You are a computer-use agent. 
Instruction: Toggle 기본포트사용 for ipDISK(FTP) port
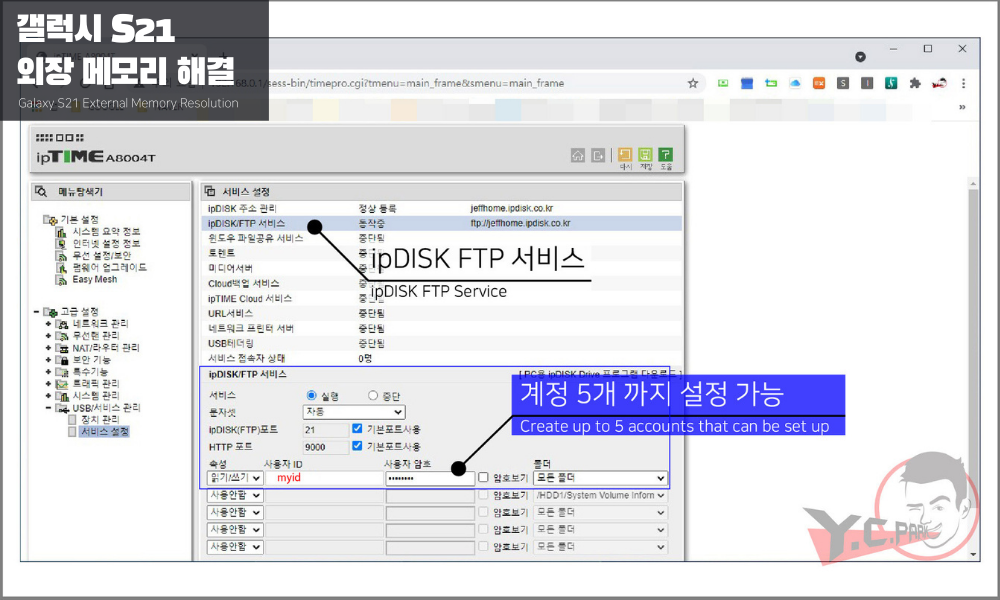(x=357, y=428)
